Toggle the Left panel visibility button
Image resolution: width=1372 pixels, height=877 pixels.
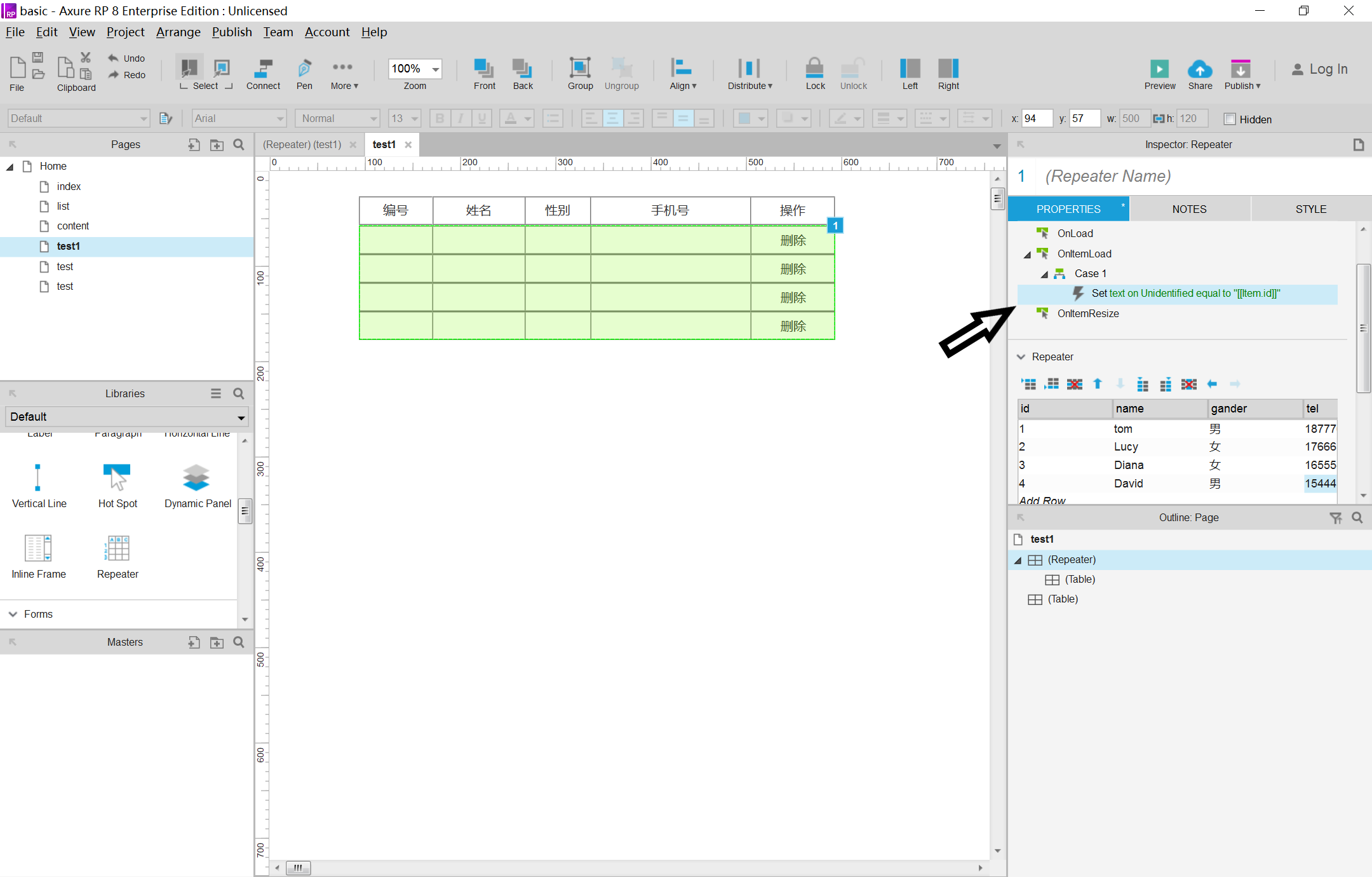pyautogui.click(x=910, y=69)
